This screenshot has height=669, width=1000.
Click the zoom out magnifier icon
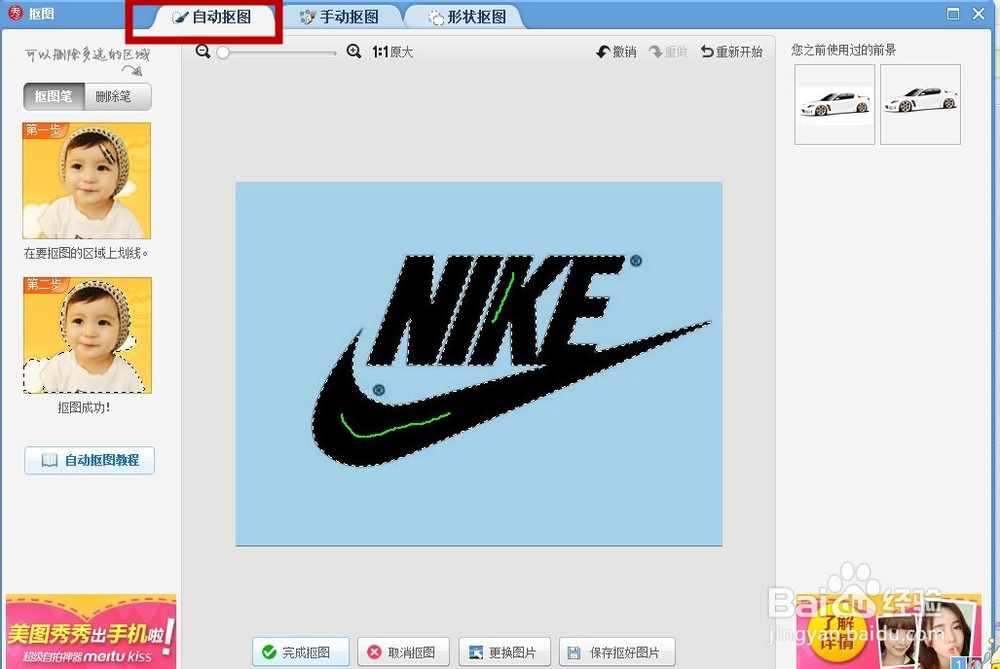tap(203, 52)
